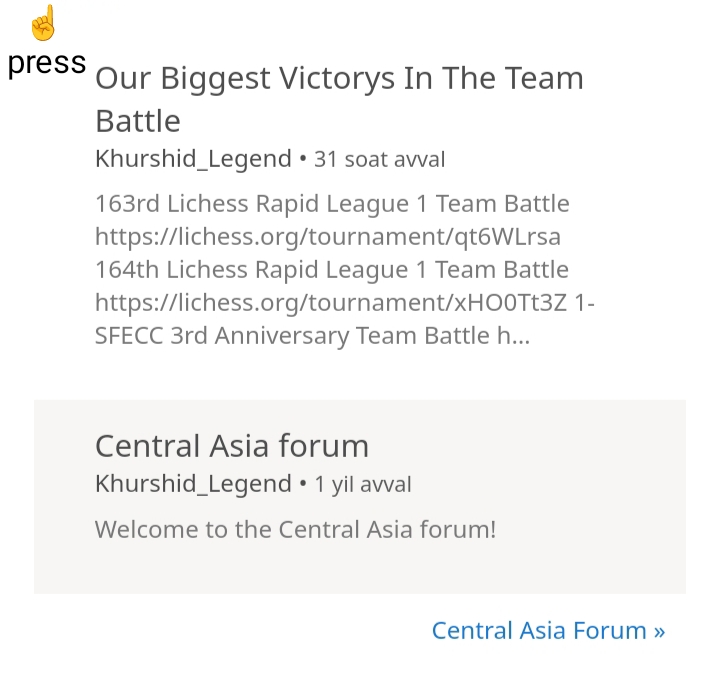Click the "Welcome to the Central Asia forum!" text
Image resolution: width=720 pixels, height=686 pixels.
(295, 529)
